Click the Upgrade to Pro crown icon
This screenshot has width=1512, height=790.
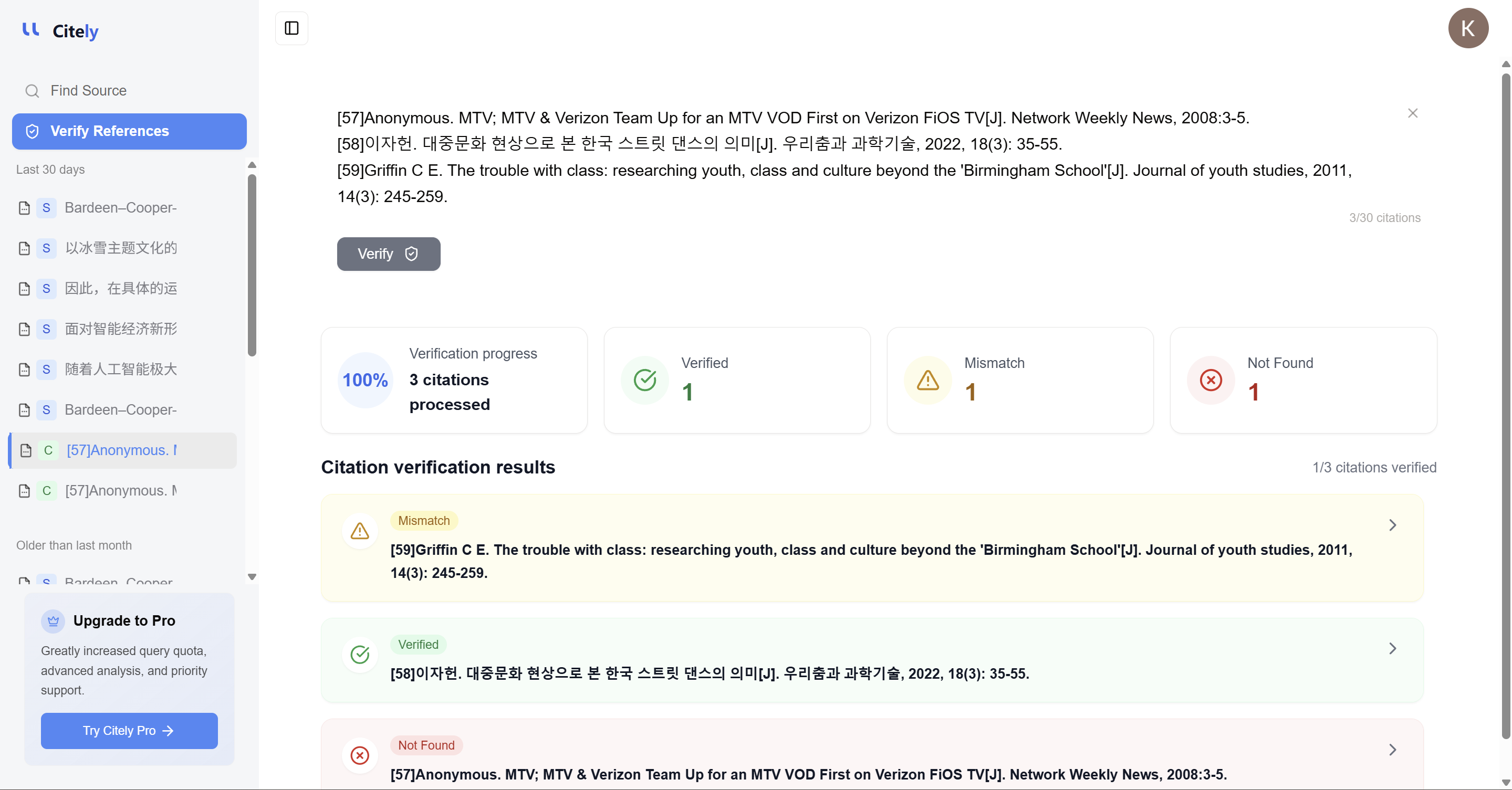[53, 620]
